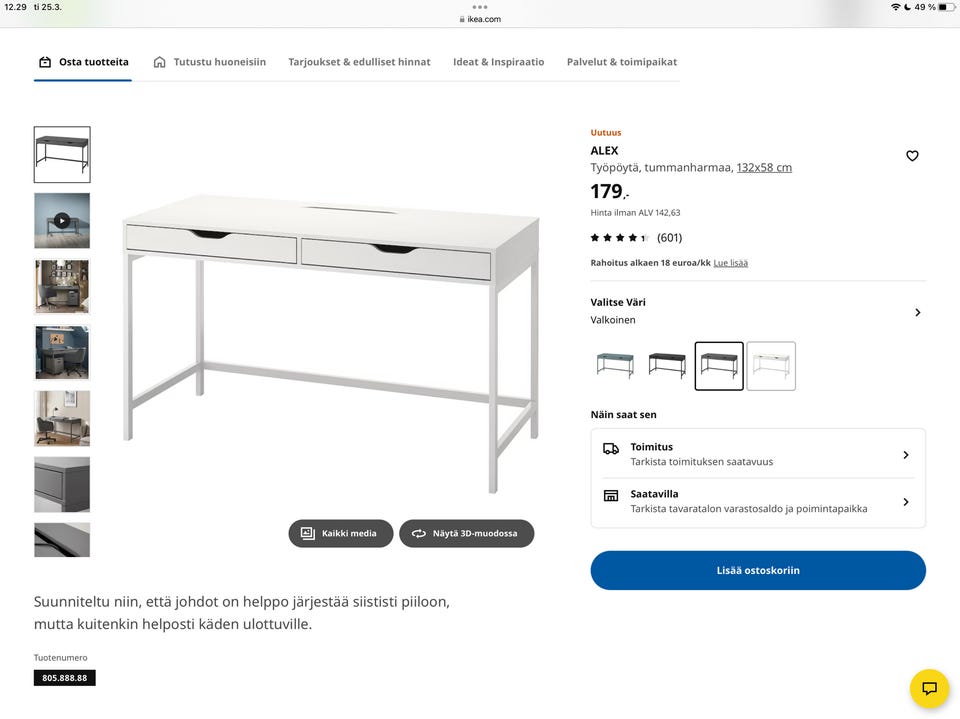This screenshot has height=719, width=960.
Task: Switch to Ideat & Inspiraatio tab
Action: pos(498,62)
